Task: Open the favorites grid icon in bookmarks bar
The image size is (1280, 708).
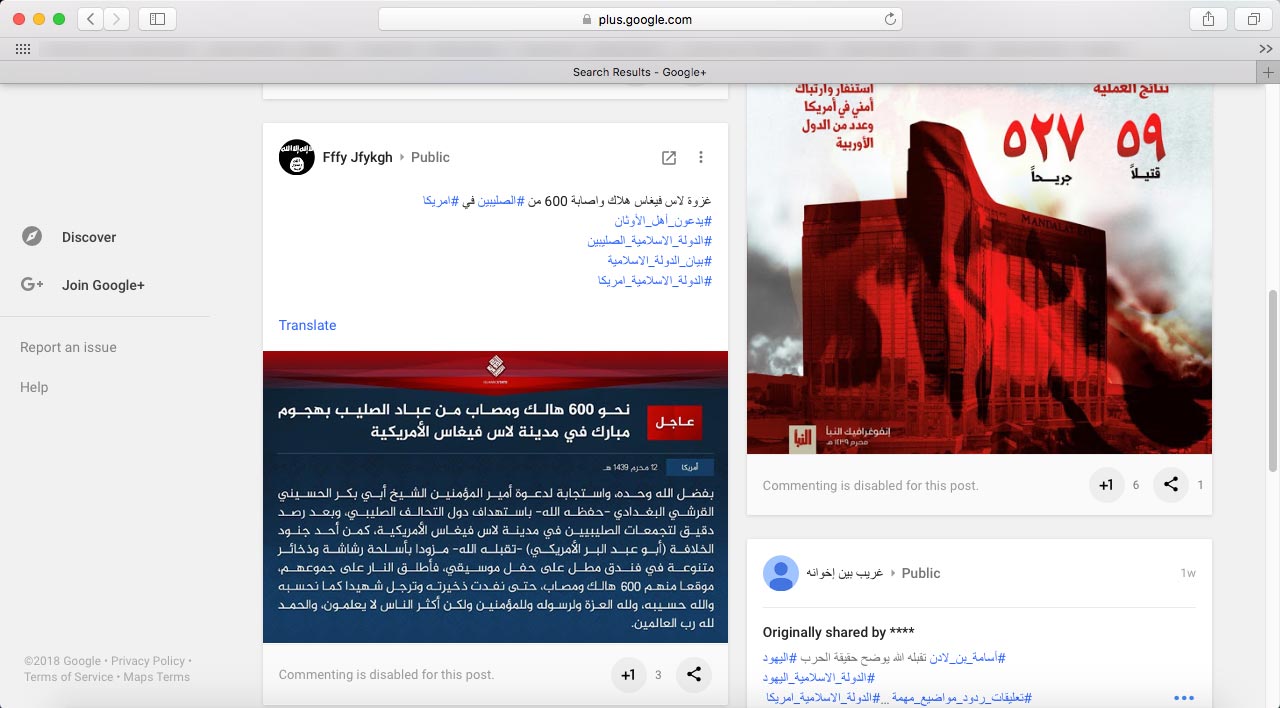Action: 22,49
